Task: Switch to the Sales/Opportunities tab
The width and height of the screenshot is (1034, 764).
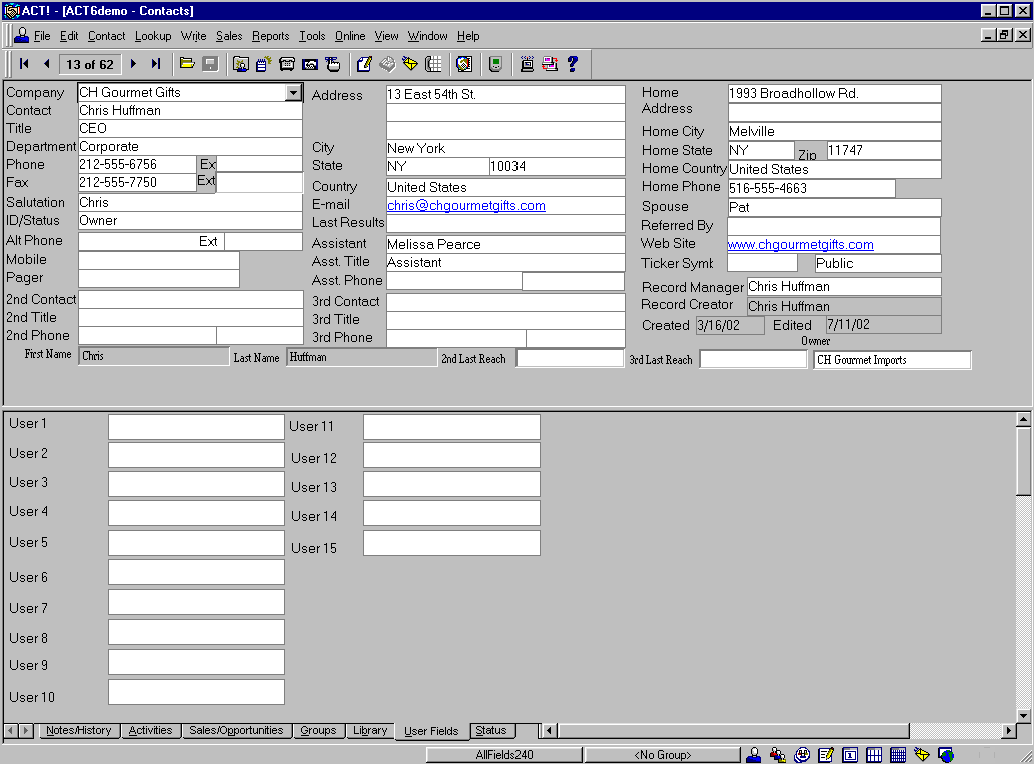Action: coord(236,730)
